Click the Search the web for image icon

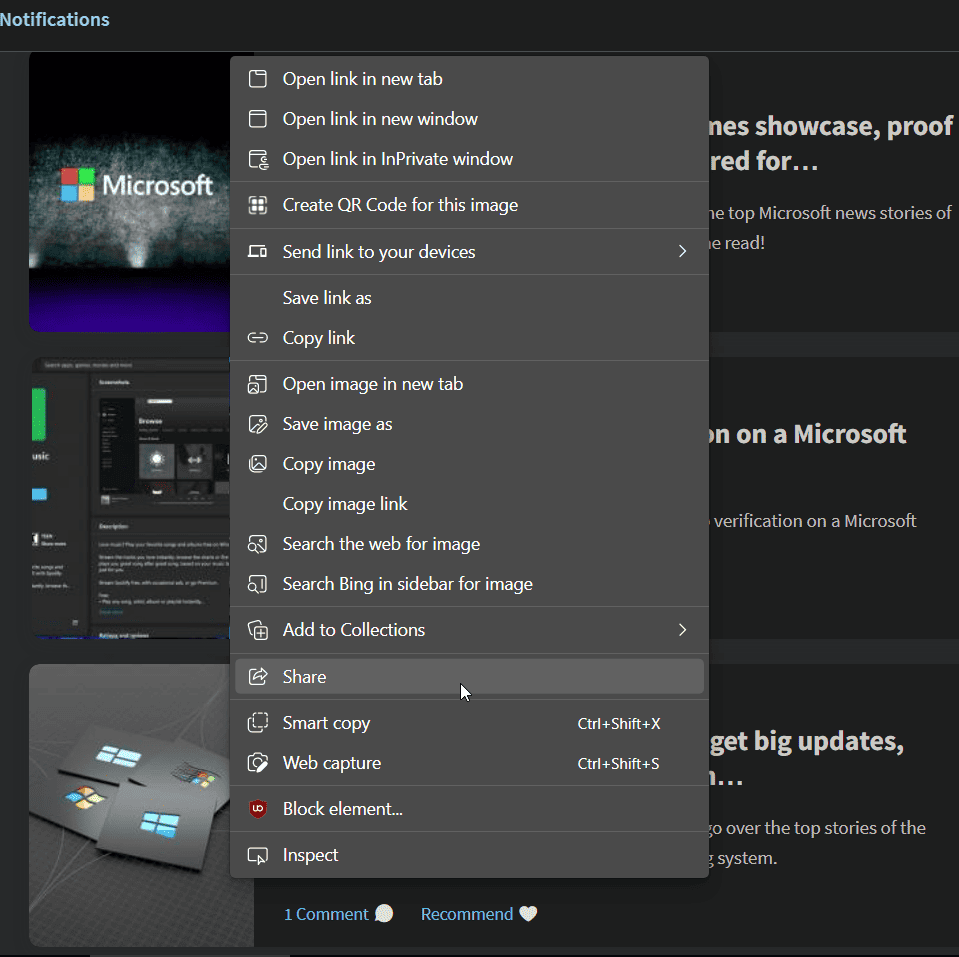click(257, 544)
